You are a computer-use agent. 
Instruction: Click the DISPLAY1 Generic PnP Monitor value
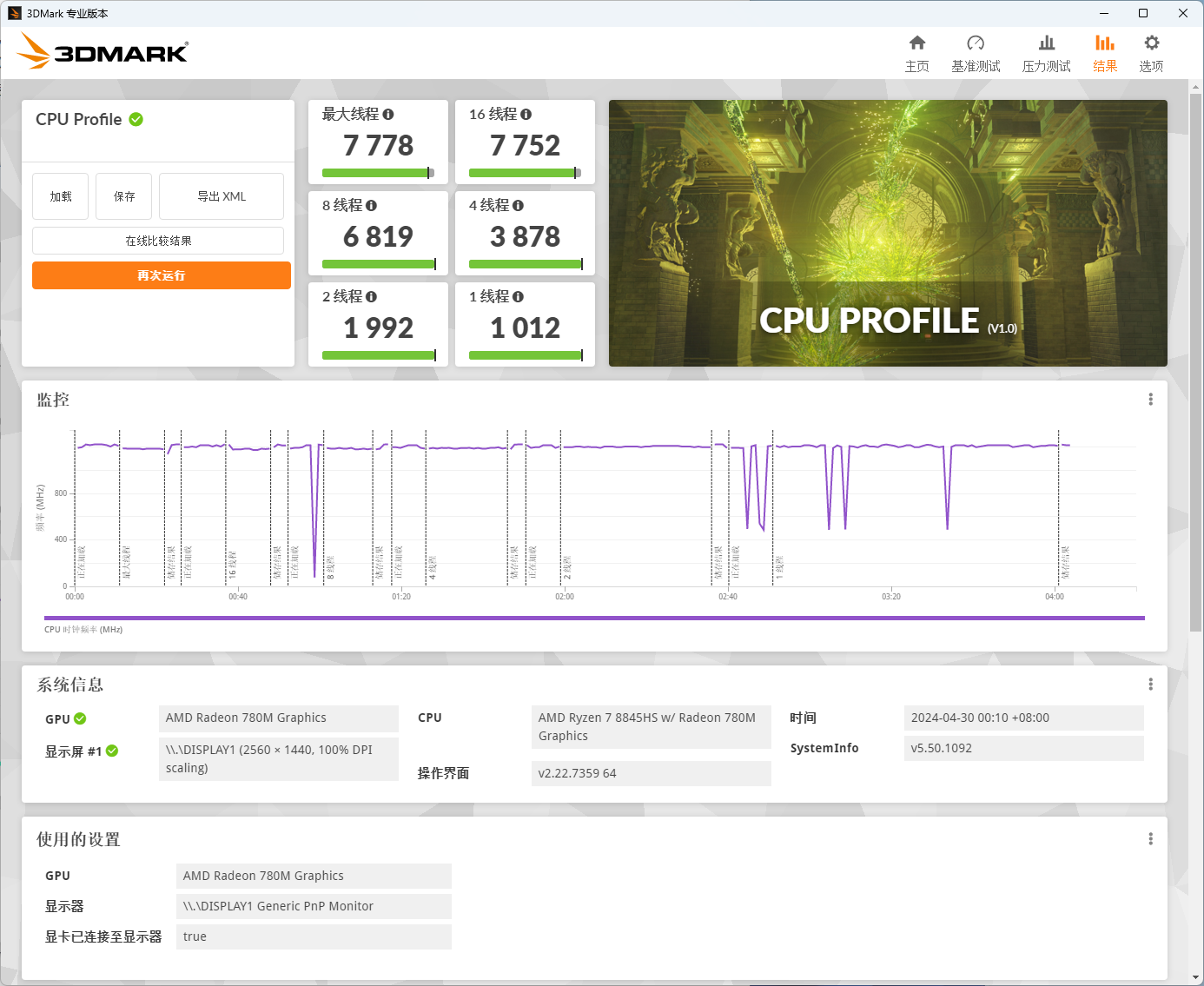314,906
